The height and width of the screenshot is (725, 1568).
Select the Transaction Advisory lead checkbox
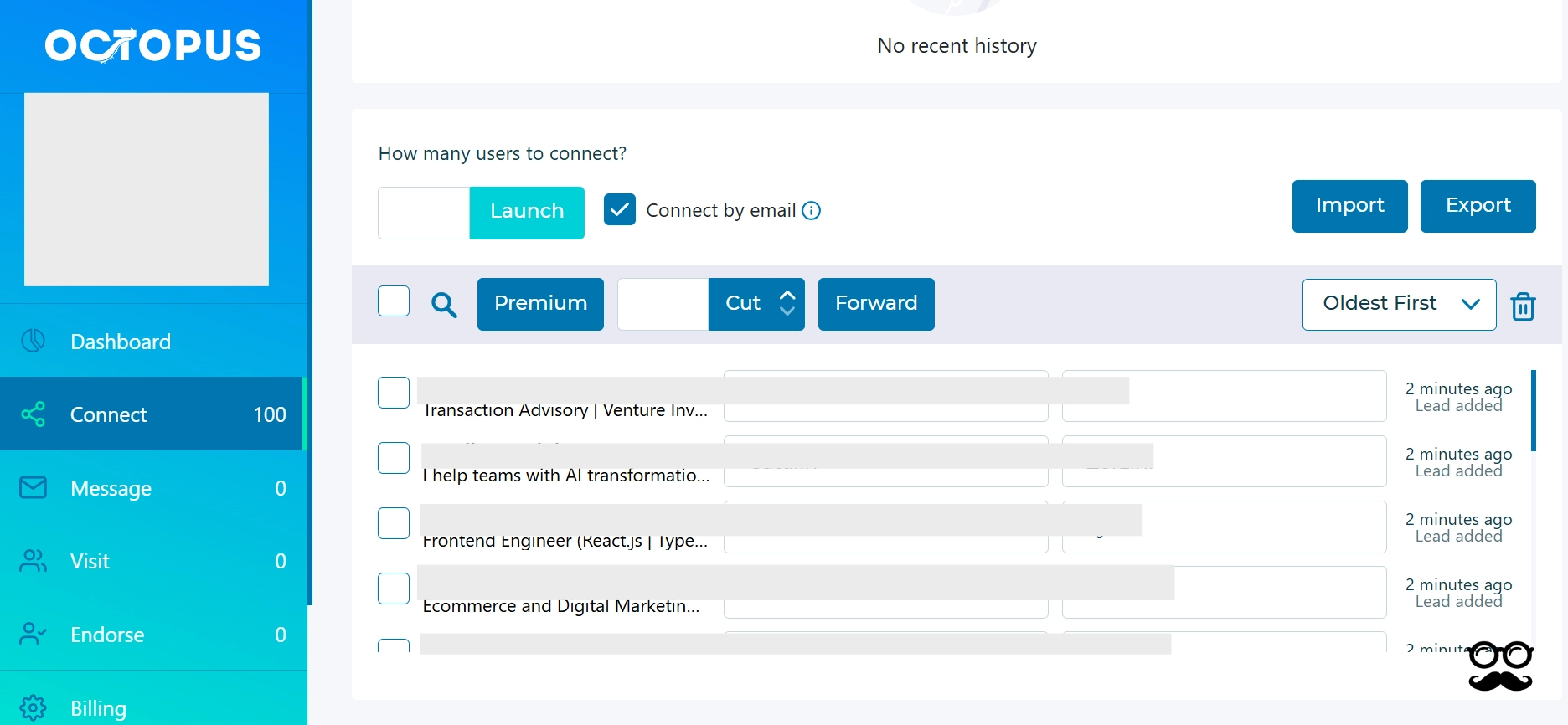tap(394, 393)
